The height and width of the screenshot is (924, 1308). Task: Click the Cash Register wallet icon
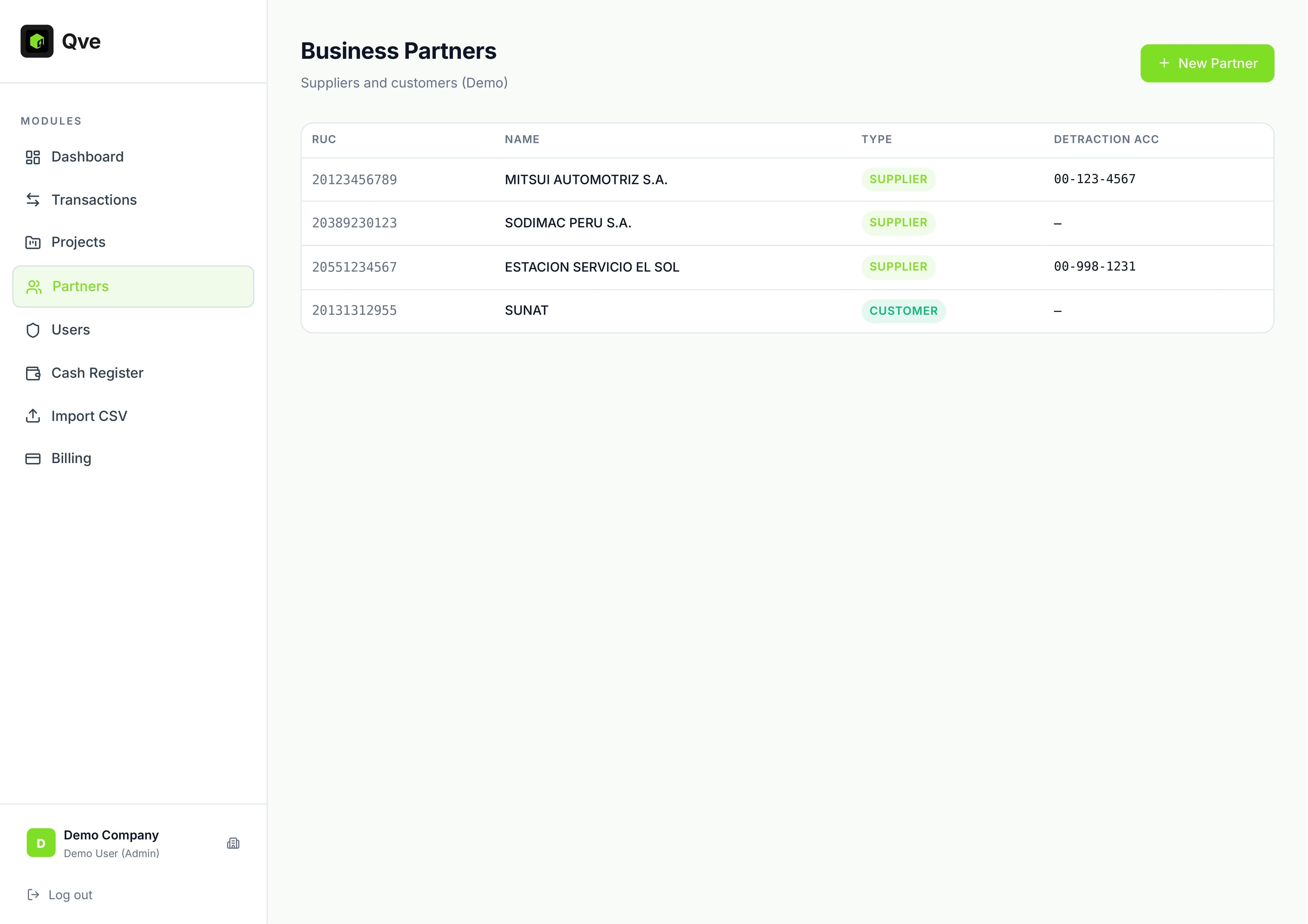[33, 373]
